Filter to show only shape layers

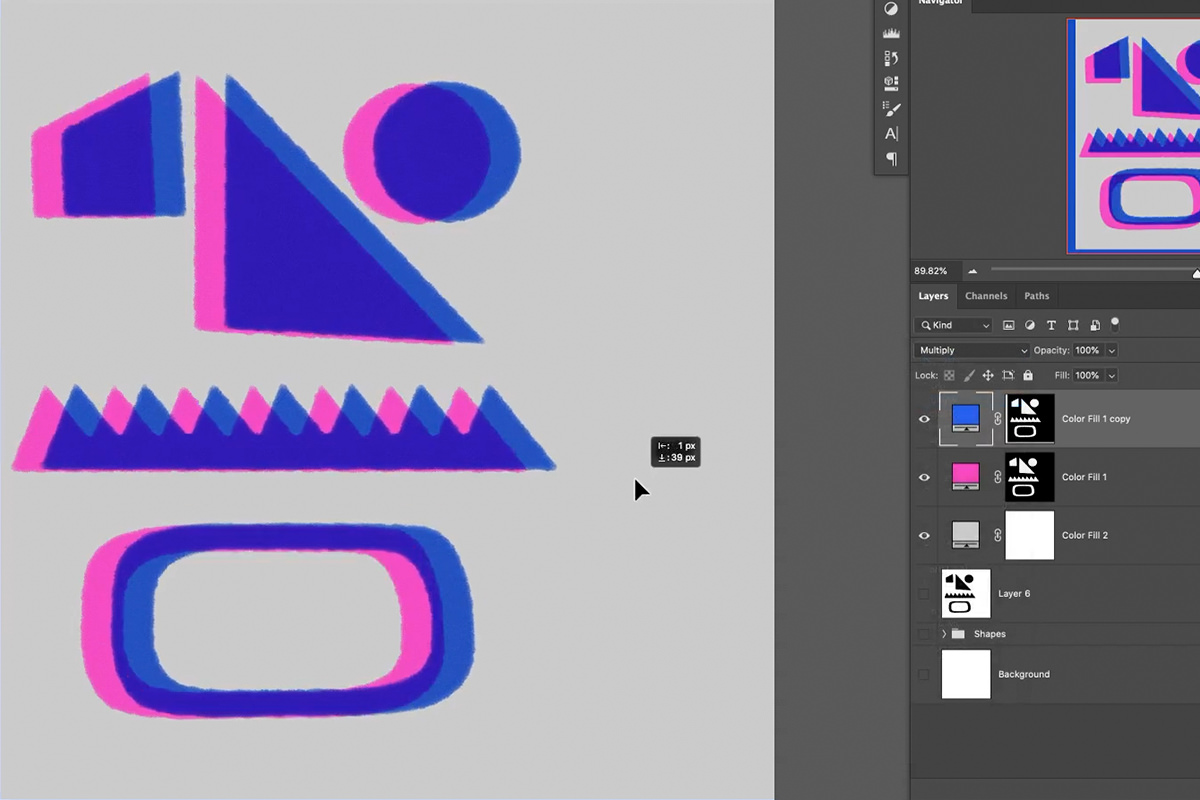[1073, 325]
